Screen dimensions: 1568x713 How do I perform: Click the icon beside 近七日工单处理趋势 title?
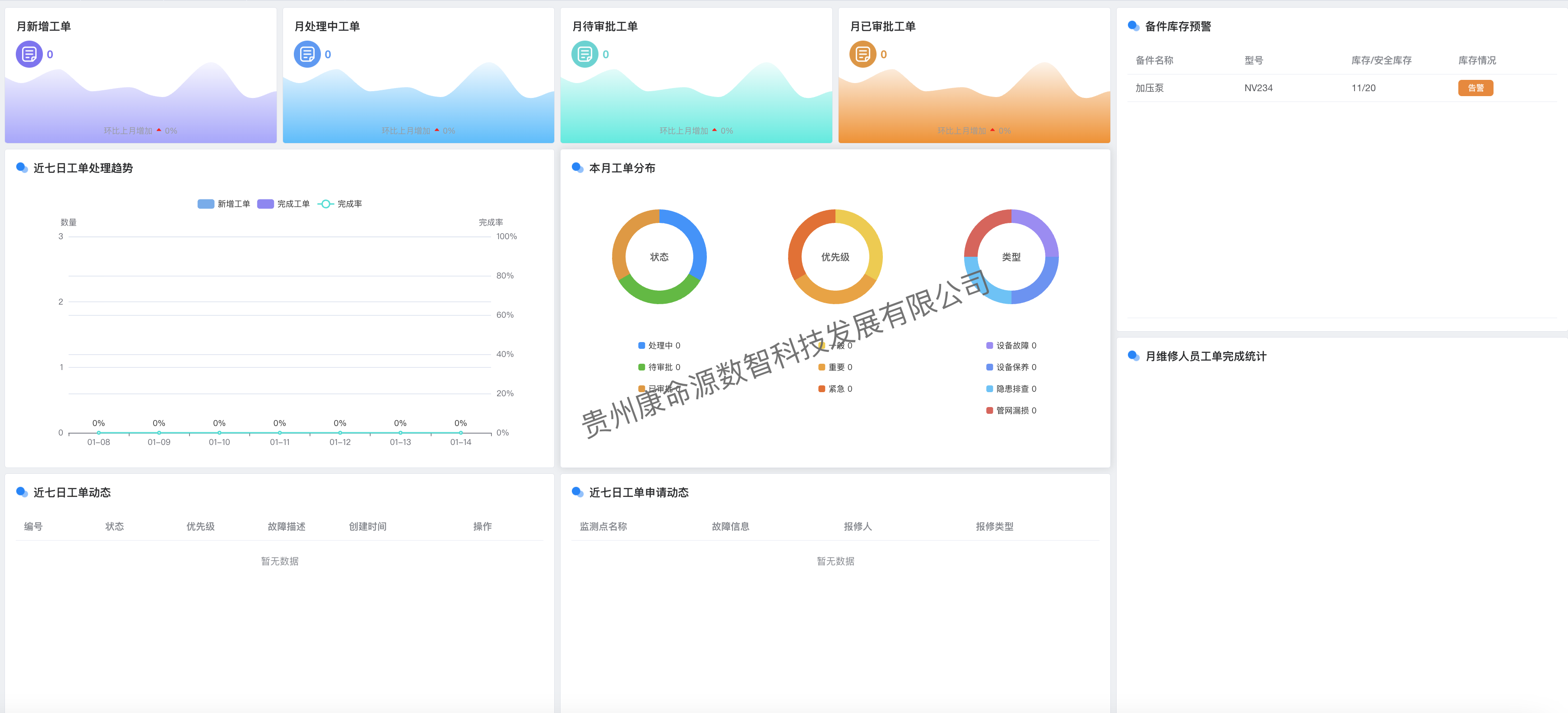point(22,168)
